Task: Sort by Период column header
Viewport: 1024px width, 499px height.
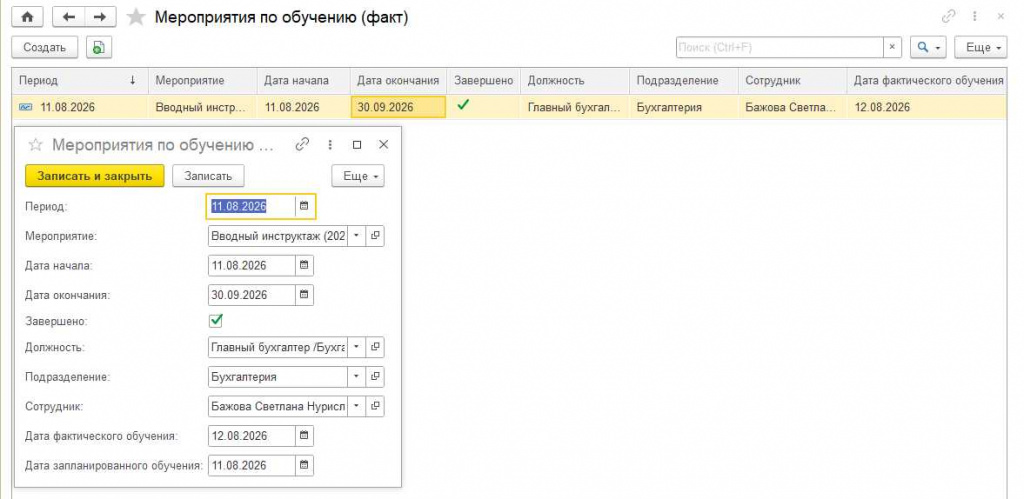Action: tap(80, 81)
